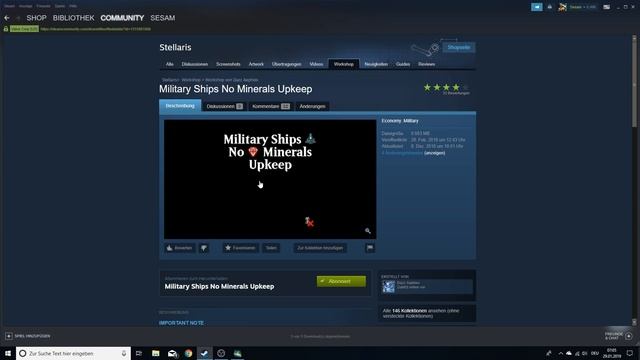Rate the mod with thumbs up

[x=180, y=248]
